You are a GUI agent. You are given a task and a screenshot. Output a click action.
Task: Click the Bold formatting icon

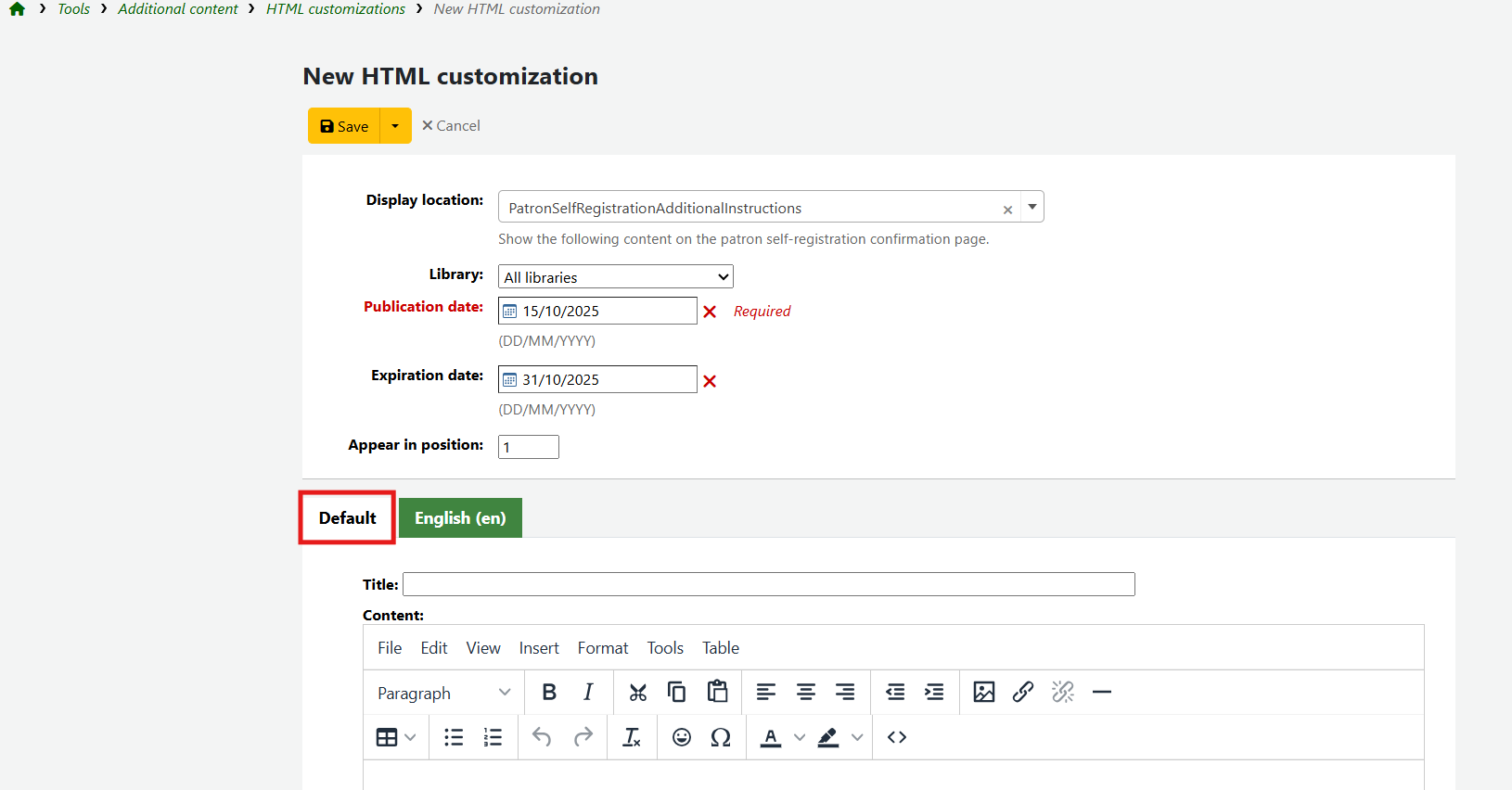549,693
